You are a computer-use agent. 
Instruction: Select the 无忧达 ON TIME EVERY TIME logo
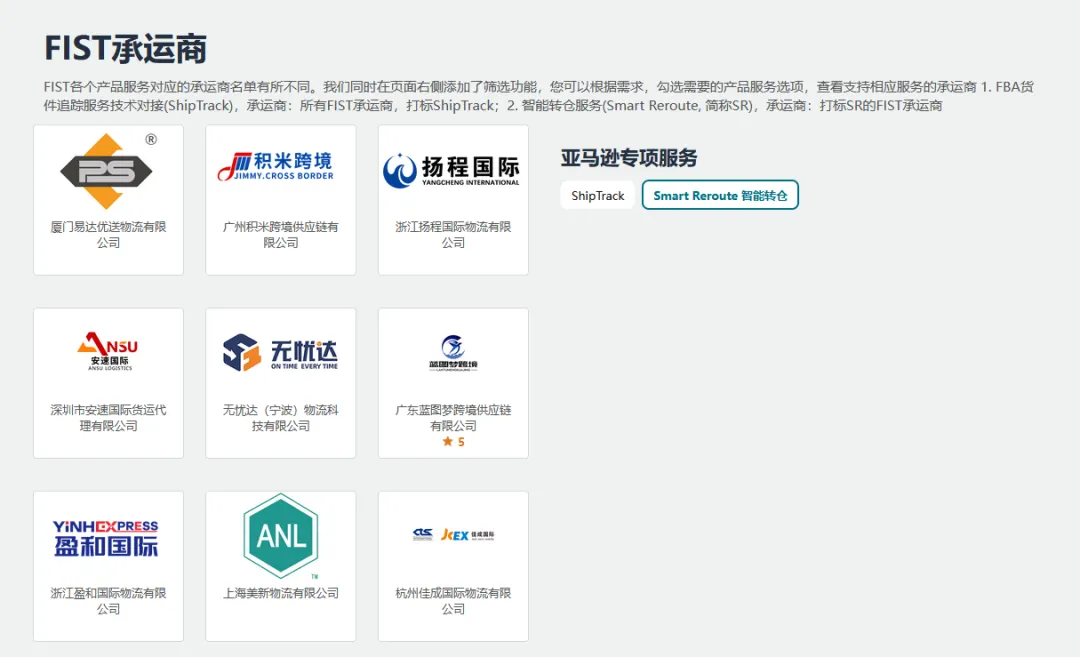tap(280, 352)
